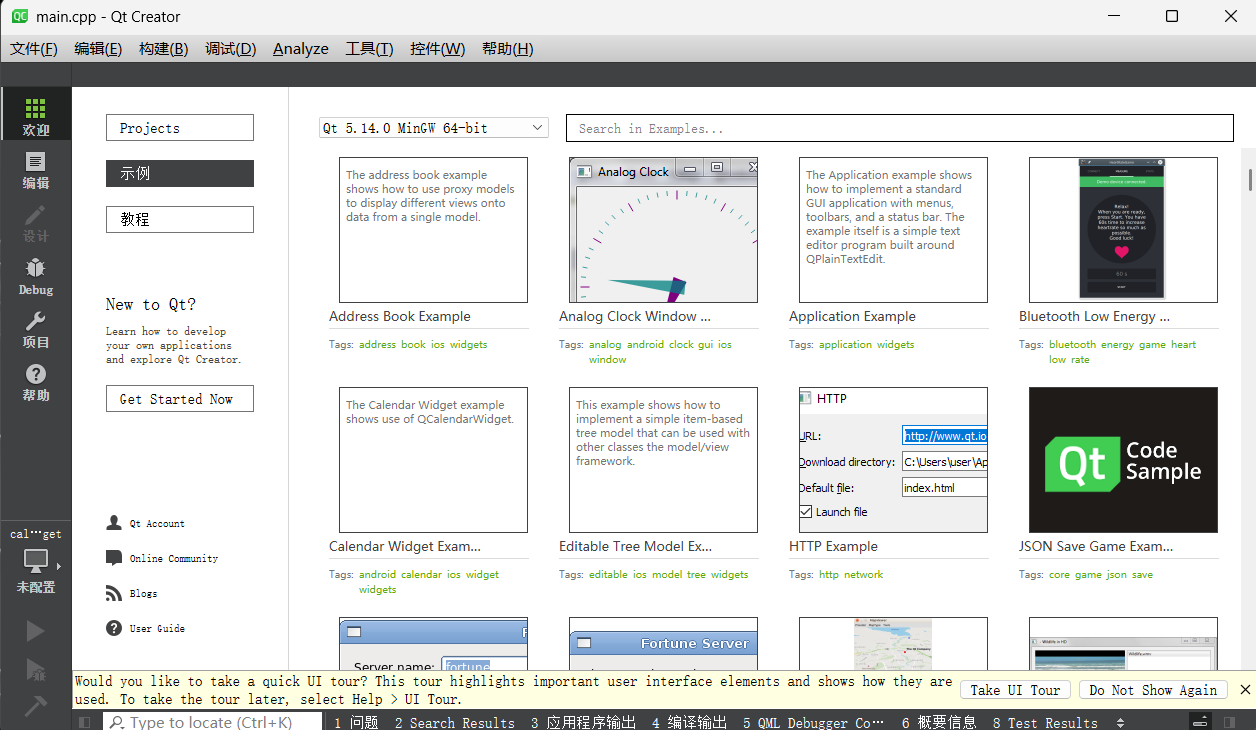Open the 编辑(E) menu
Image resolution: width=1256 pixels, height=730 pixels.
click(x=98, y=49)
